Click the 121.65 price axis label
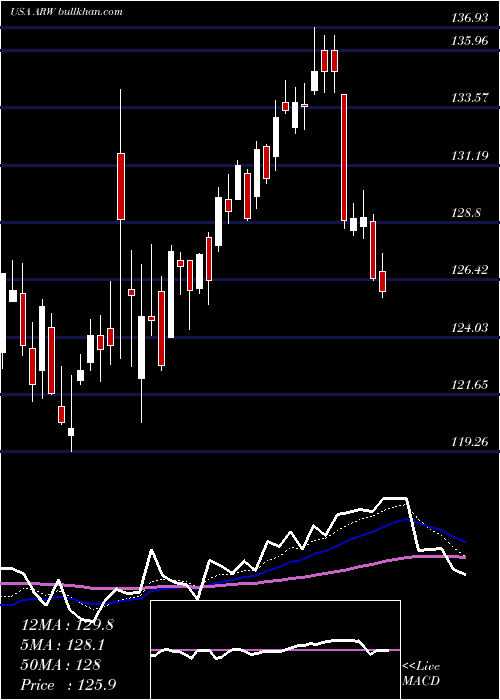Screen dimensions: 500x700 click(x=470, y=385)
